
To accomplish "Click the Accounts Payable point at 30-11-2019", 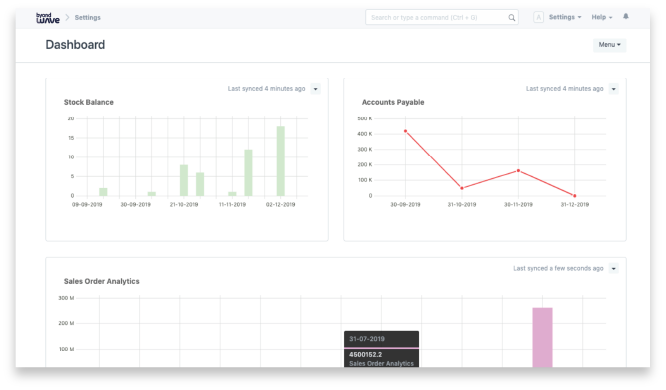I will point(518,171).
